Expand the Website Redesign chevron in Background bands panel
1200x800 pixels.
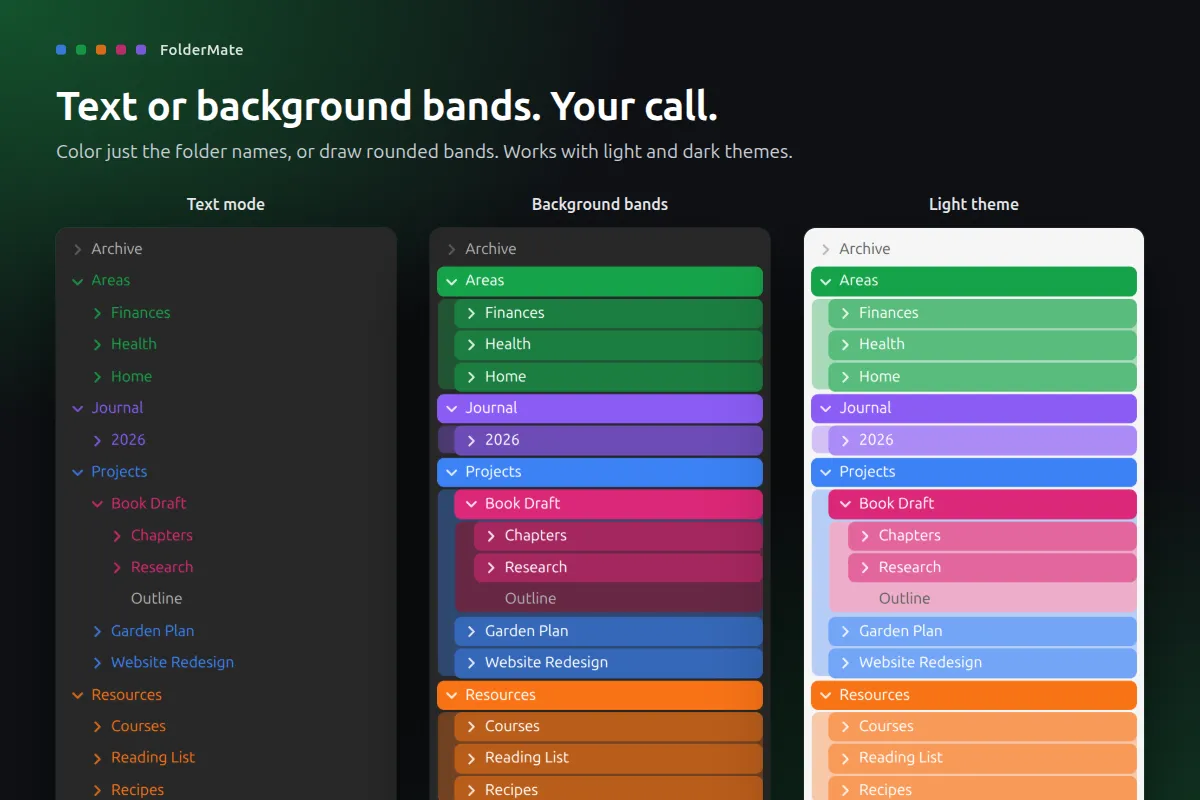pyautogui.click(x=471, y=663)
